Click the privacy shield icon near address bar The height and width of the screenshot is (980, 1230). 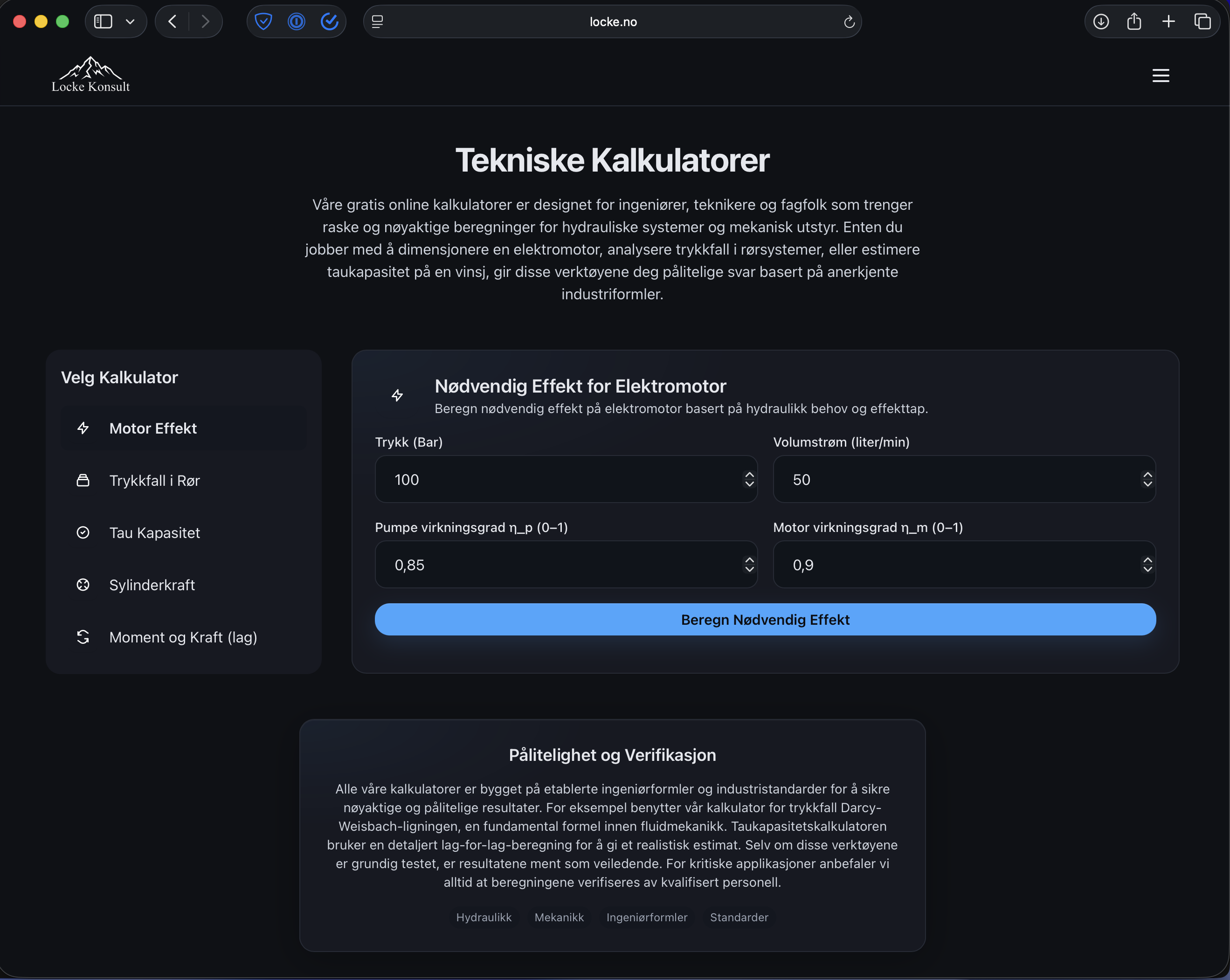point(263,21)
